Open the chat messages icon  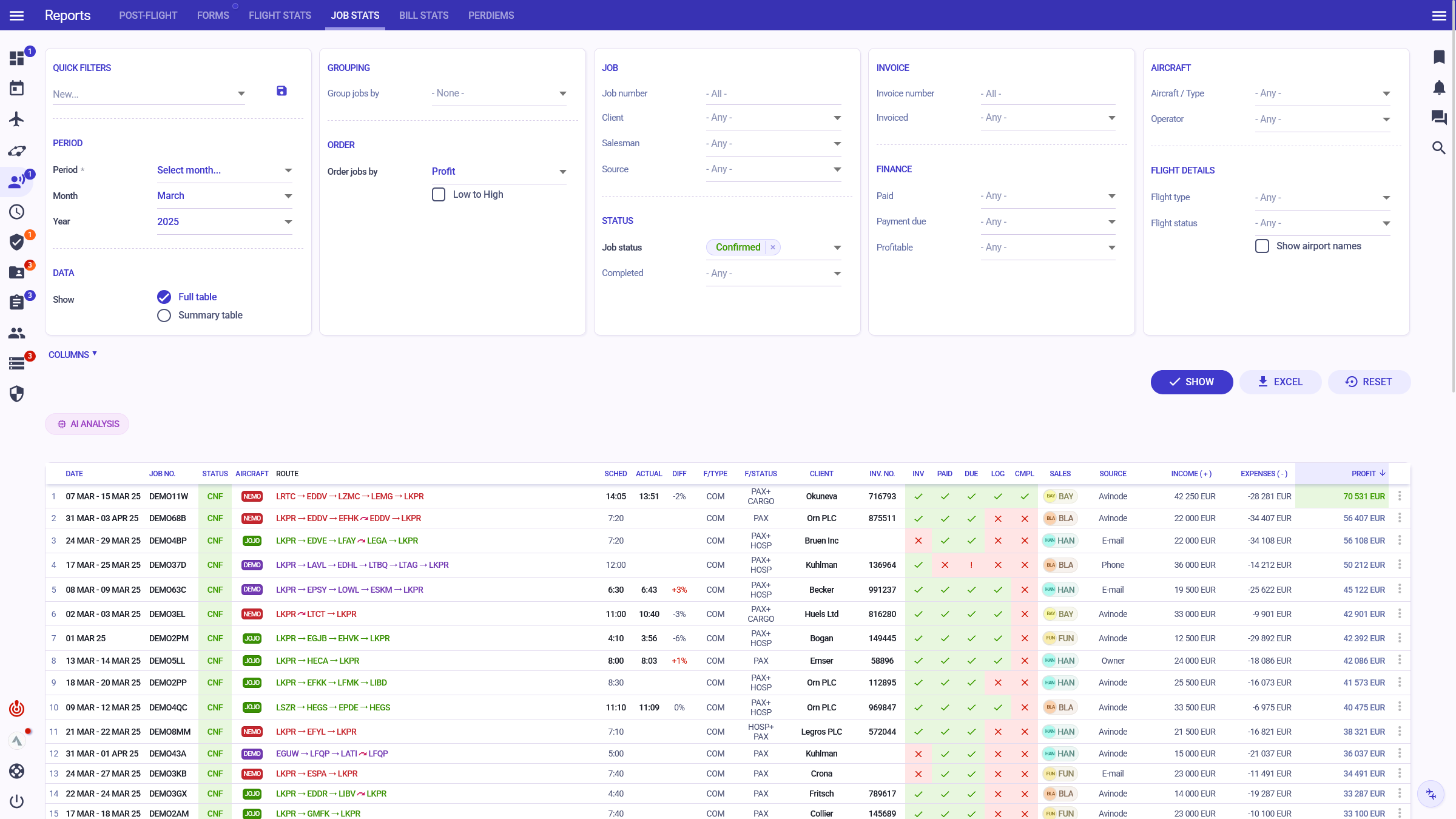(1439, 117)
